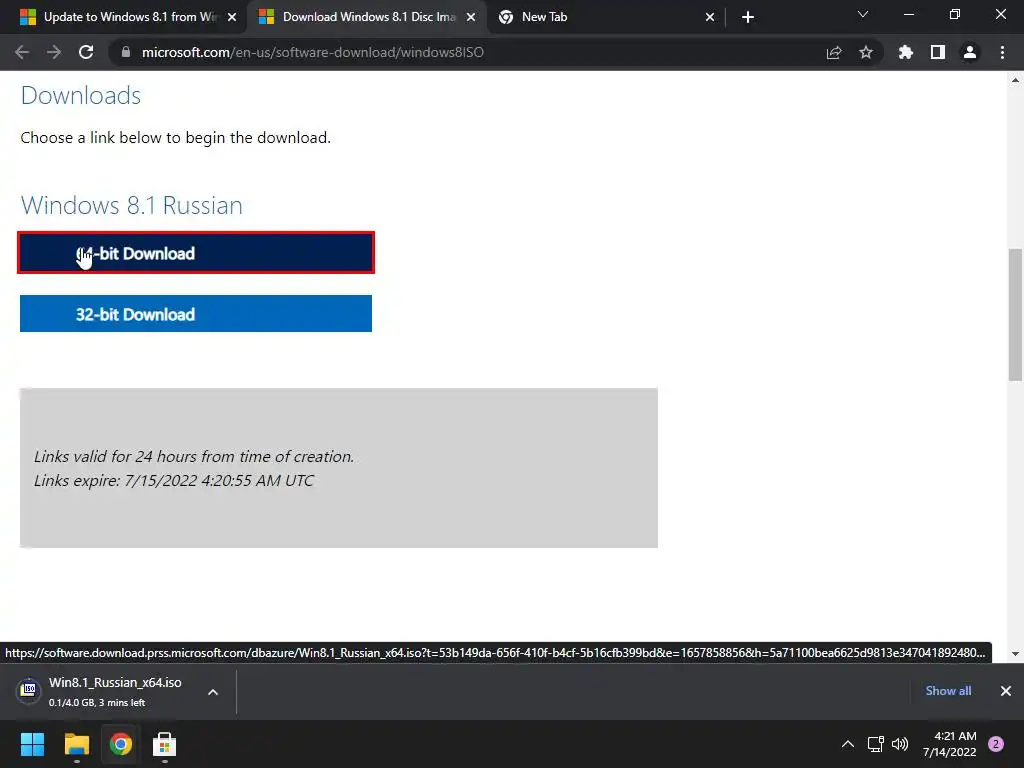Open the clock showing 4:21 AM

(x=949, y=744)
